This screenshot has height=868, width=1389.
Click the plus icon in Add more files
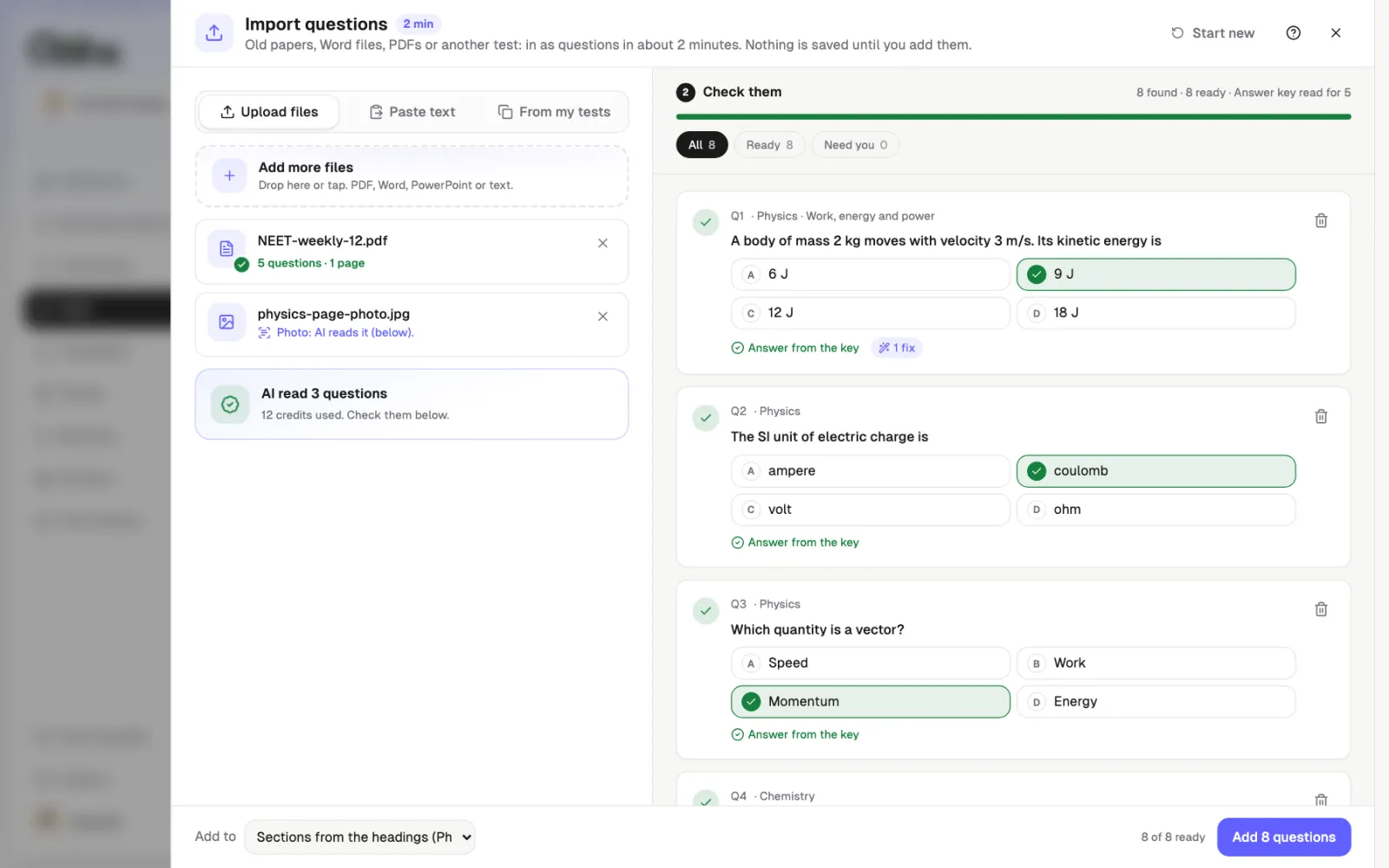[229, 175]
